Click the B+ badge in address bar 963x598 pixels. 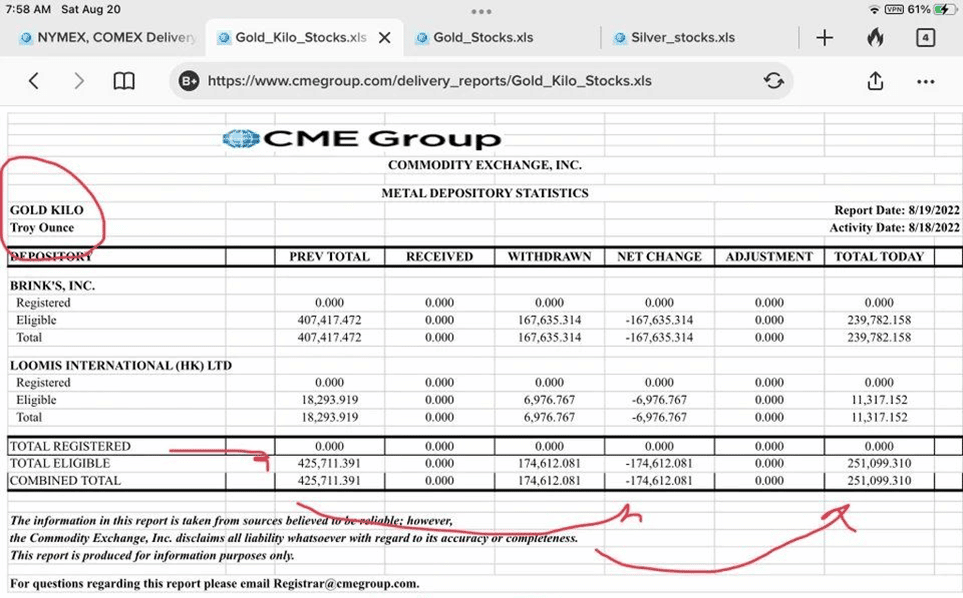[189, 81]
